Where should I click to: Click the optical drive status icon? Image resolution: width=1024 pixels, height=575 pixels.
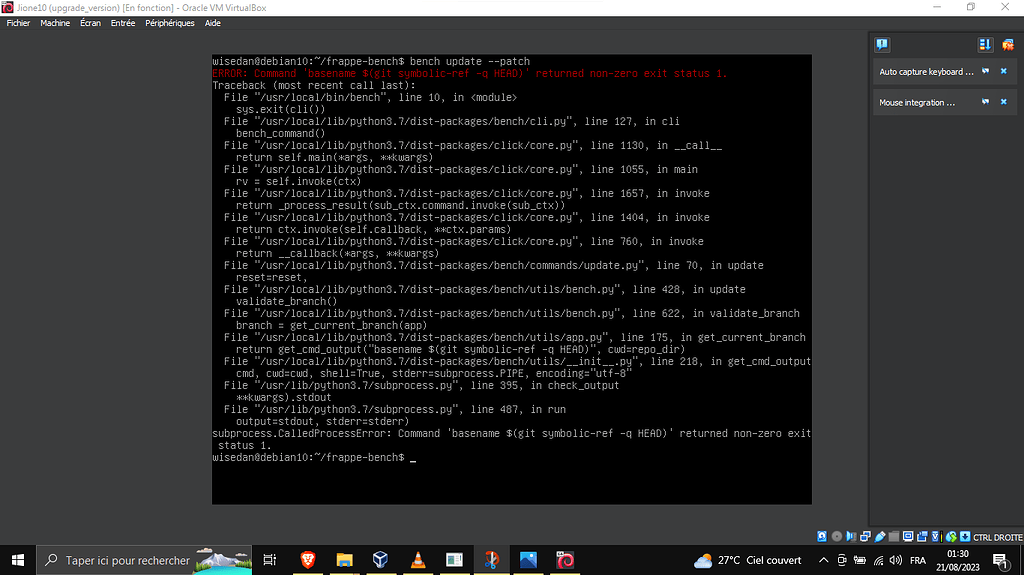(837, 536)
